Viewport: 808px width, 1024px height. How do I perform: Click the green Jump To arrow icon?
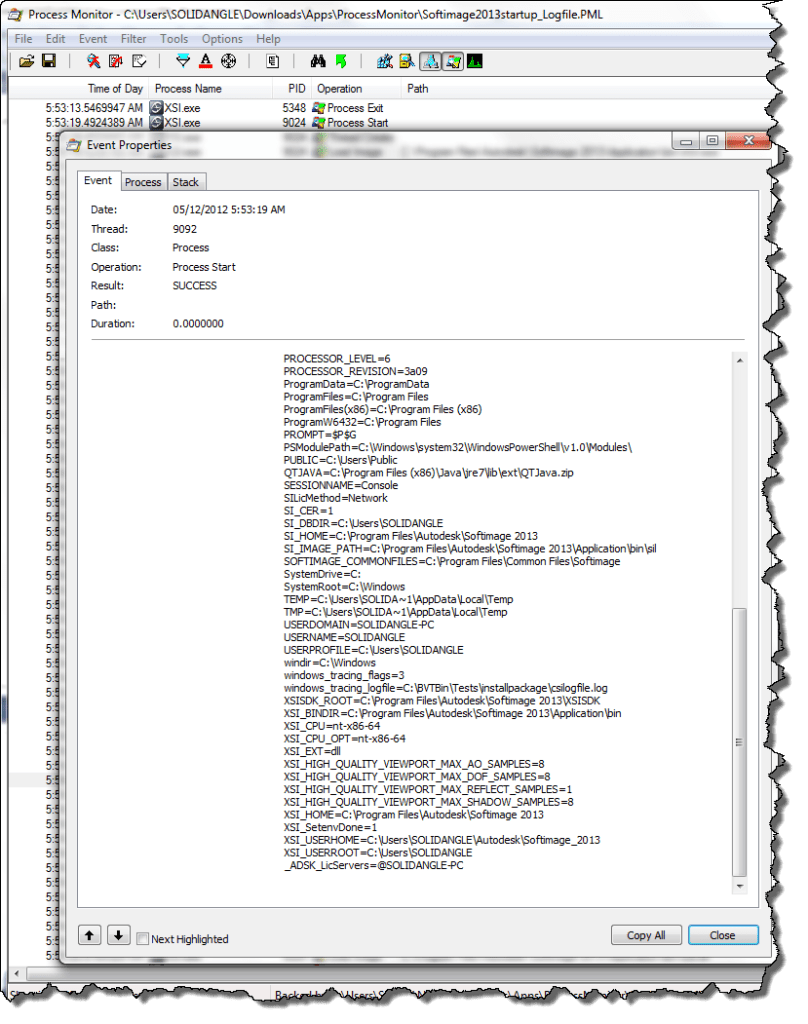click(341, 62)
